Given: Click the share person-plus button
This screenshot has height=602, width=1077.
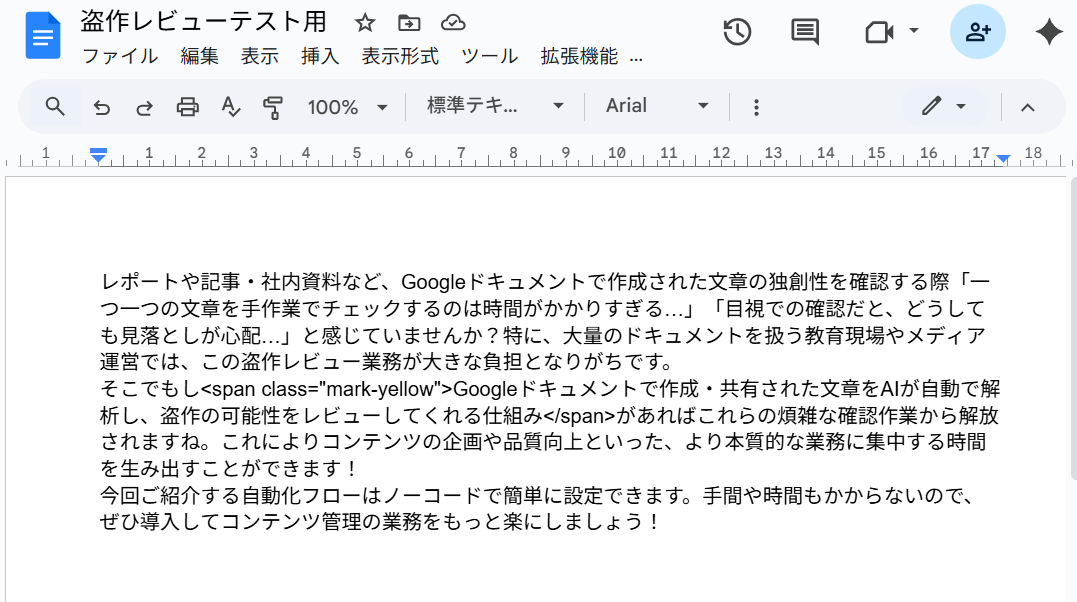Looking at the screenshot, I should (977, 32).
